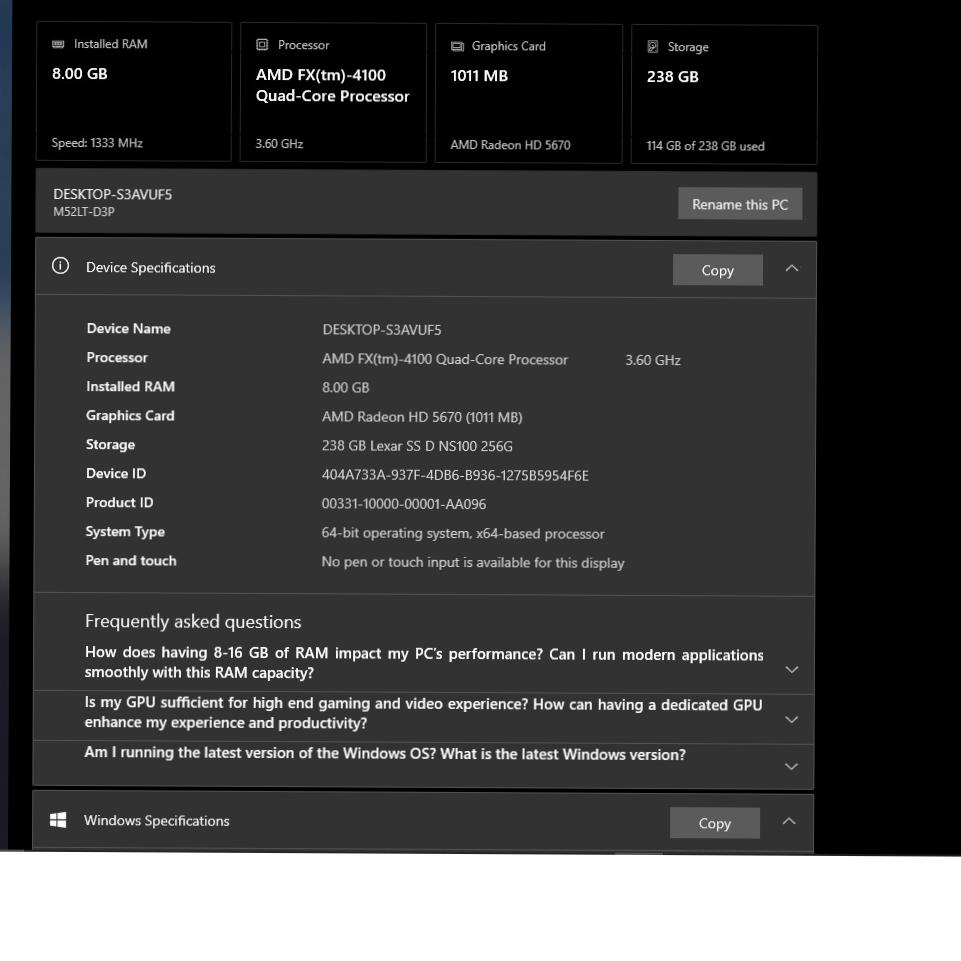This screenshot has height=961, width=961.
Task: Open the Storage 238 GB card
Action: click(x=724, y=95)
